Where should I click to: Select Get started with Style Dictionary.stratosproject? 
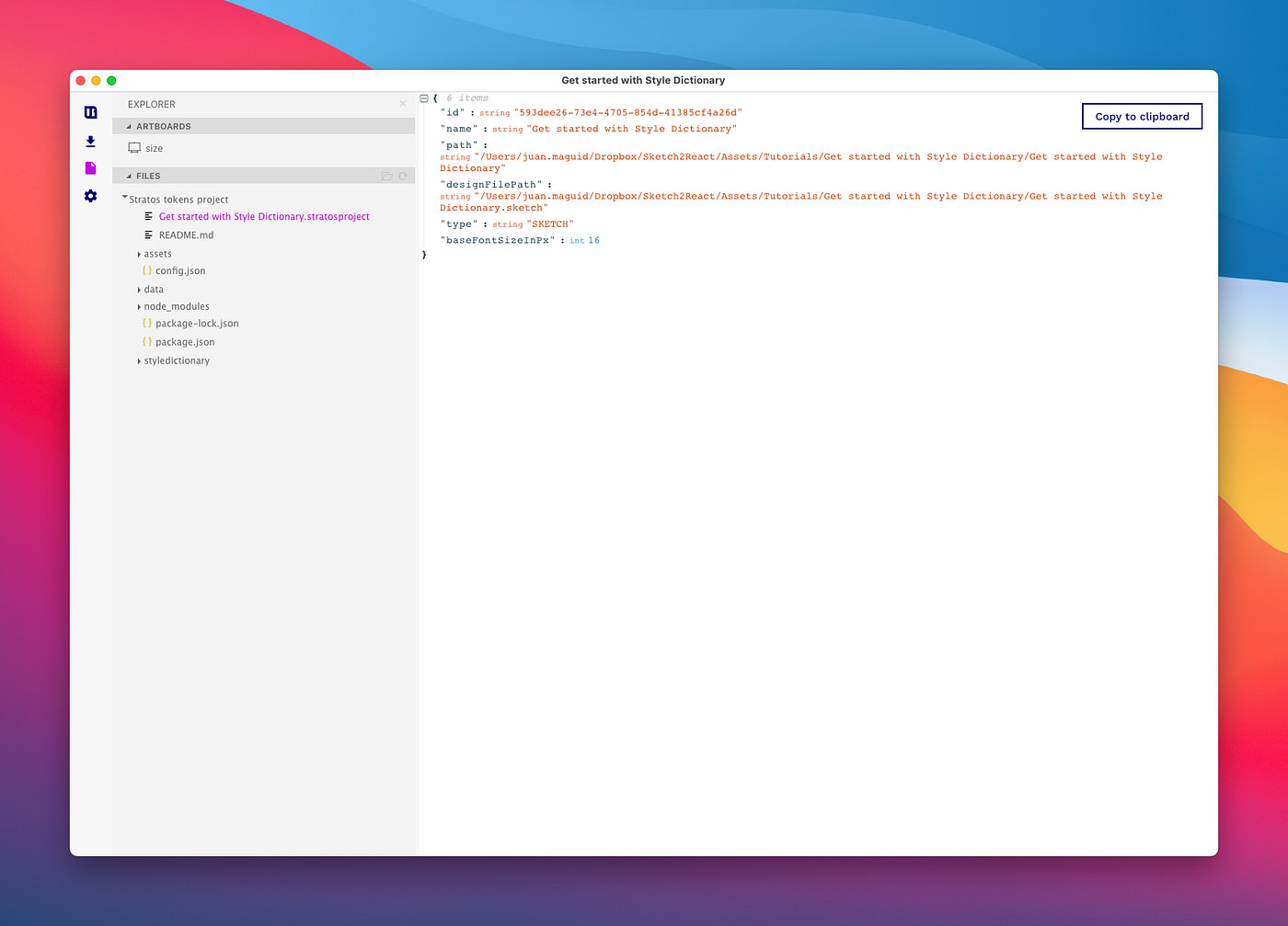tap(264, 216)
